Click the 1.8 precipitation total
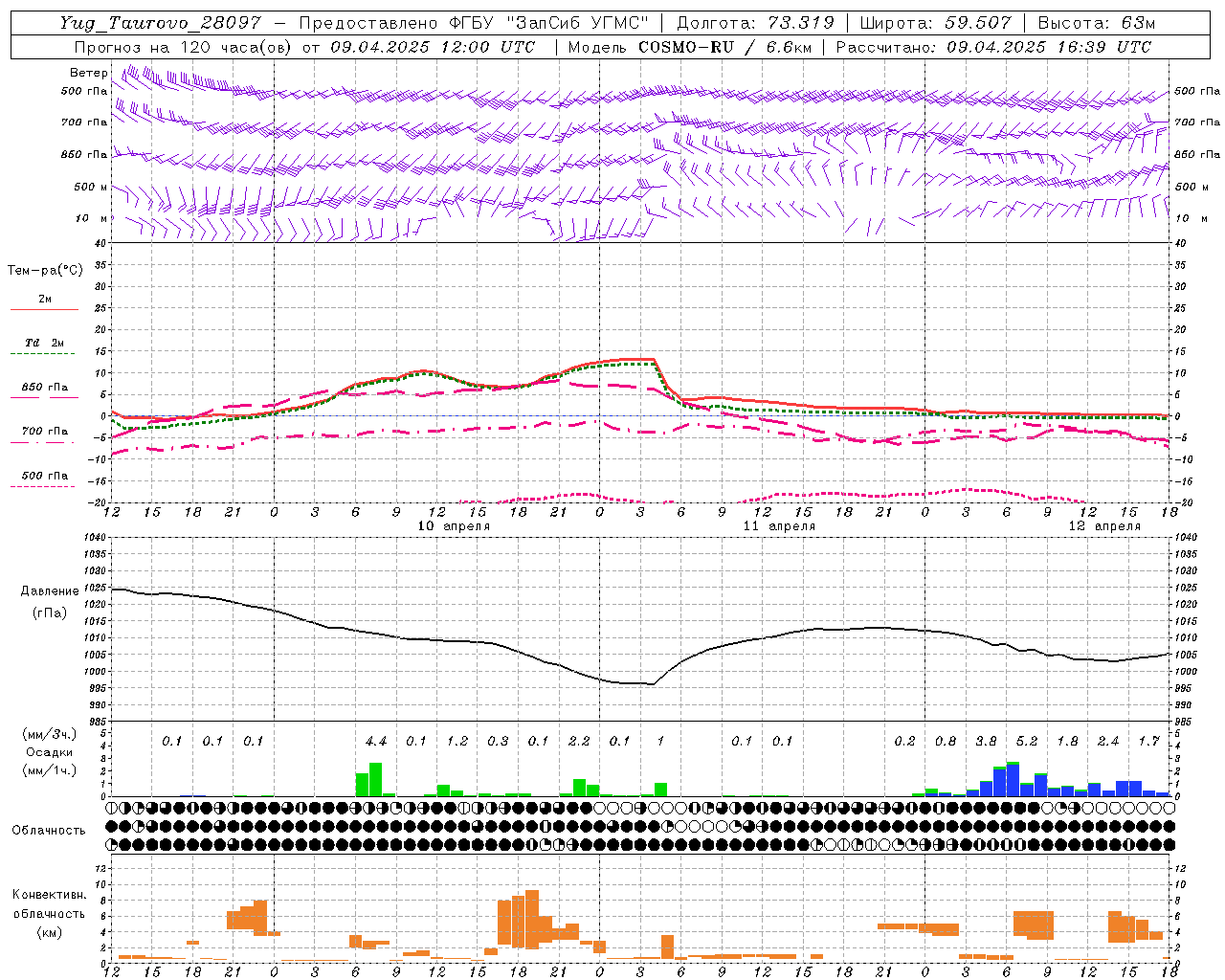The width and height of the screenshot is (1225, 980). 1067,742
